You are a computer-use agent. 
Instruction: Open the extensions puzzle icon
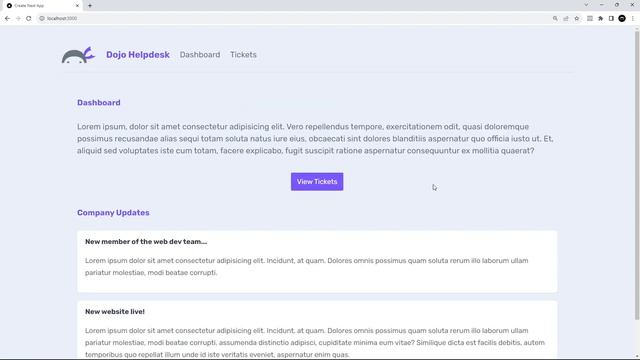[600, 18]
